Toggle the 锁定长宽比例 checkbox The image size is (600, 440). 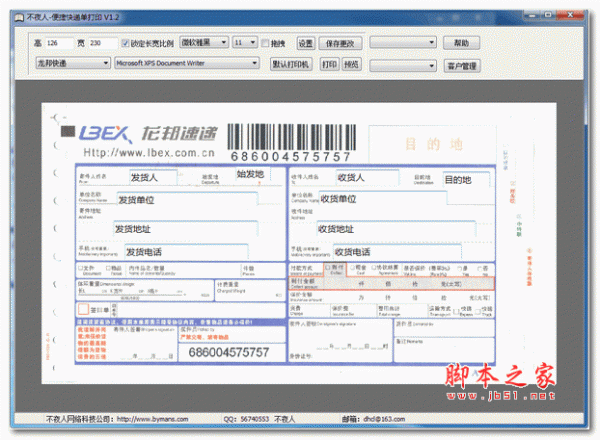pos(125,43)
